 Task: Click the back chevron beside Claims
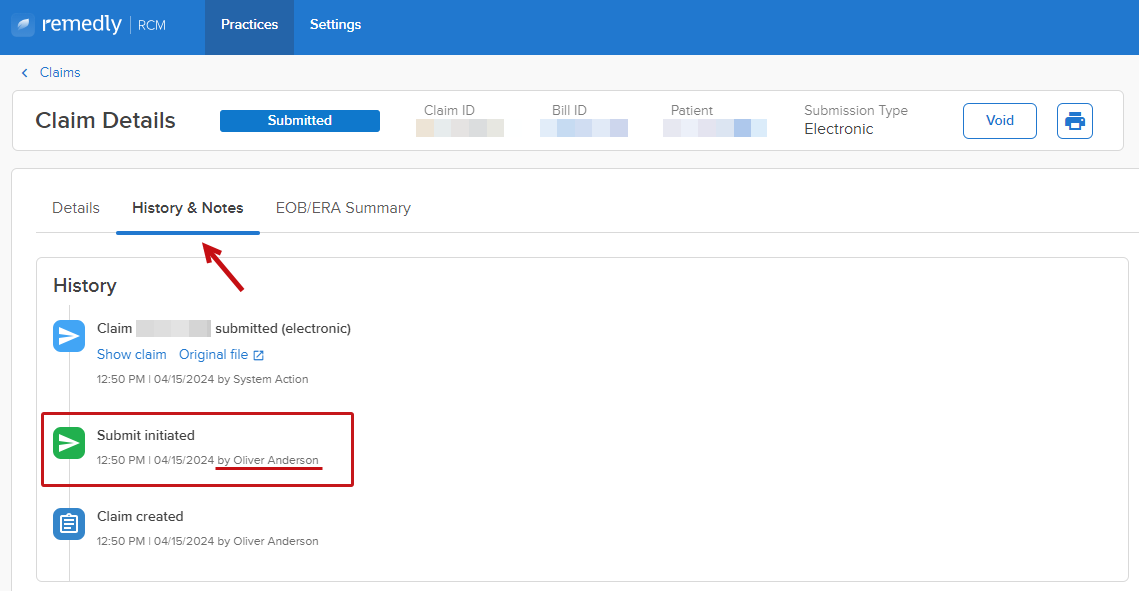click(x=25, y=73)
